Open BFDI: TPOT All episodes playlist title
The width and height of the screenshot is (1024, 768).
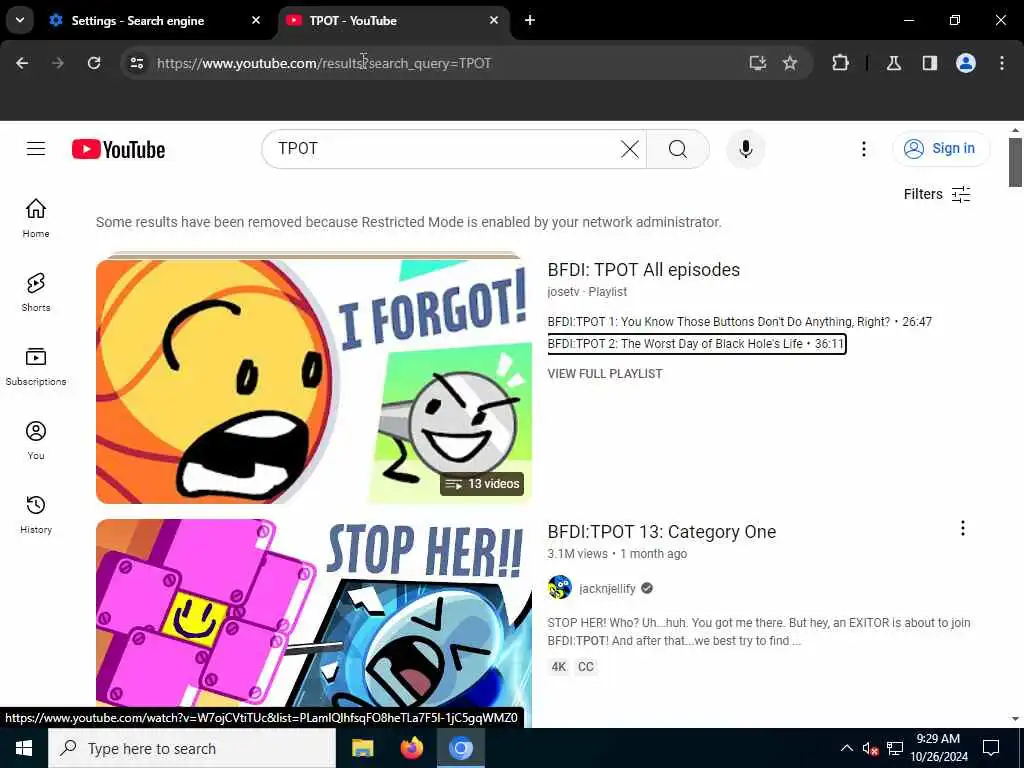tap(643, 270)
